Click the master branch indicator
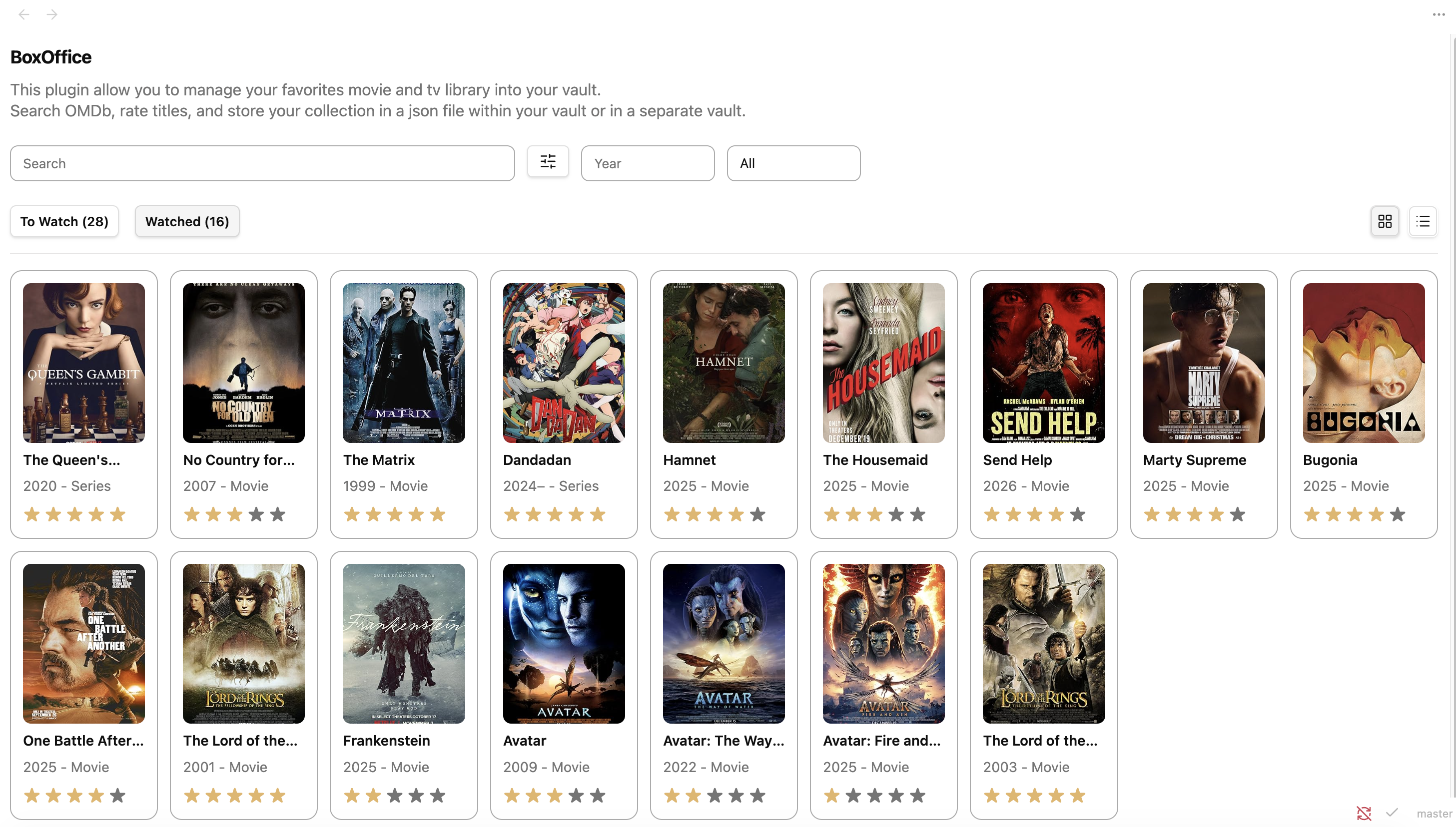The height and width of the screenshot is (827, 1456). pos(1434,814)
